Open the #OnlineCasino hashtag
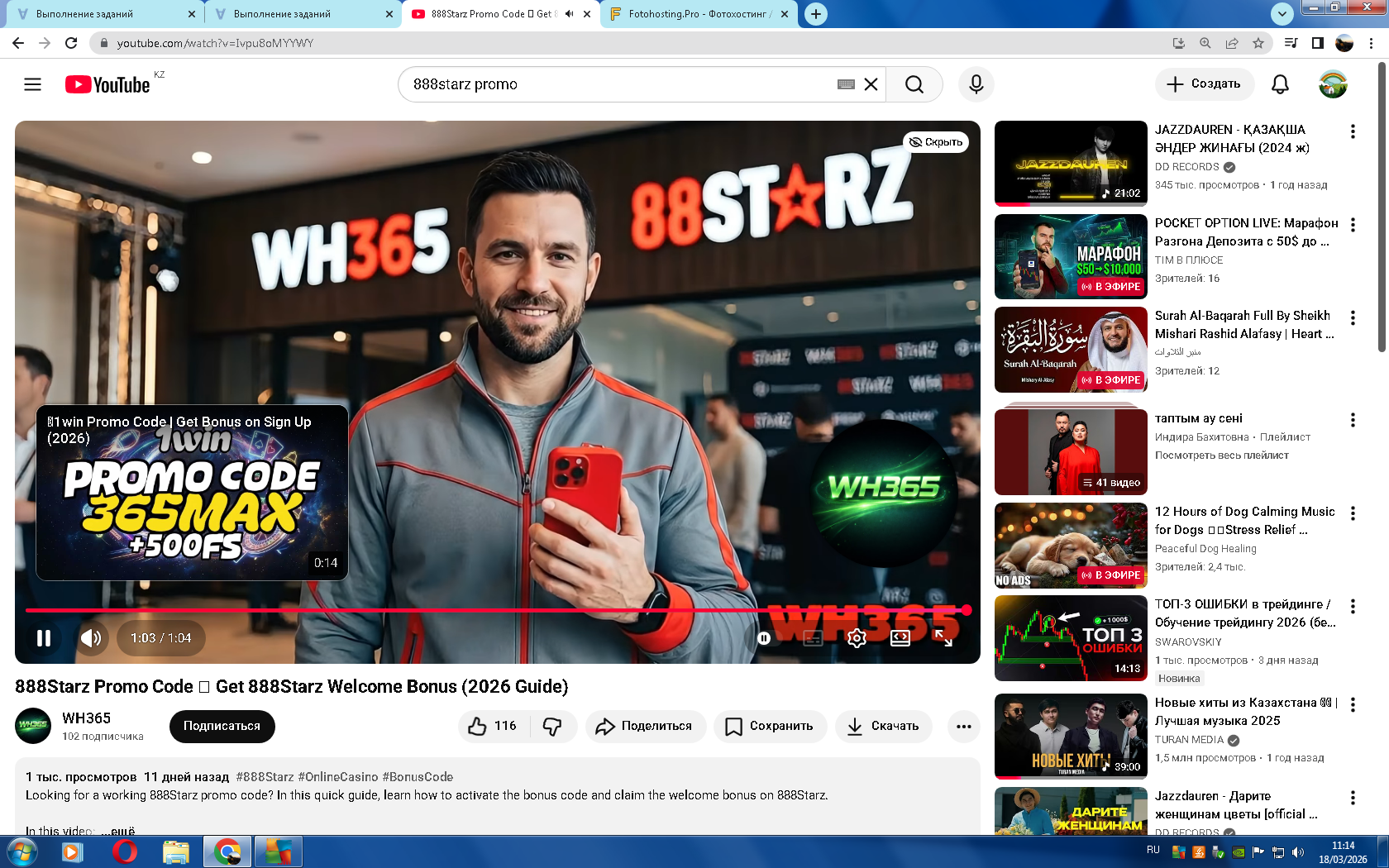Image resolution: width=1389 pixels, height=868 pixels. click(x=338, y=777)
